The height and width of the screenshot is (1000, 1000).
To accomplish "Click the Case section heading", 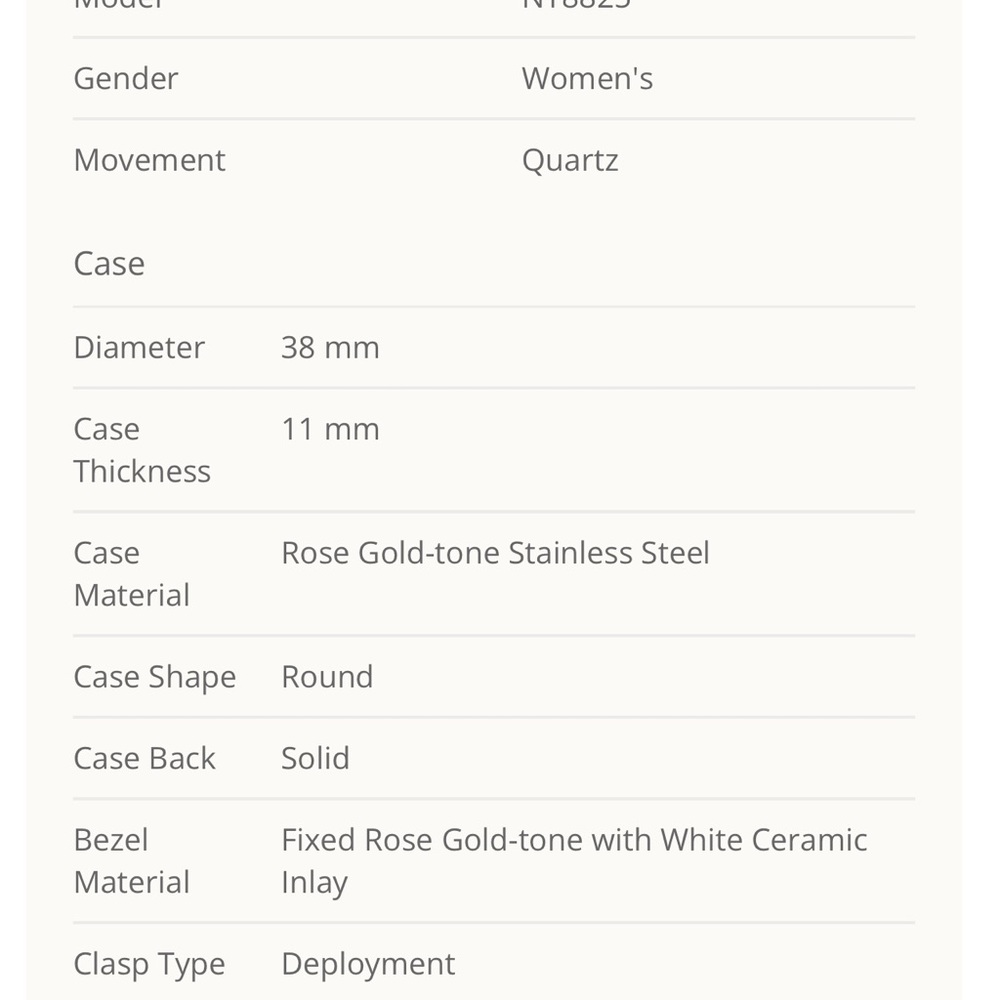I will click(109, 264).
